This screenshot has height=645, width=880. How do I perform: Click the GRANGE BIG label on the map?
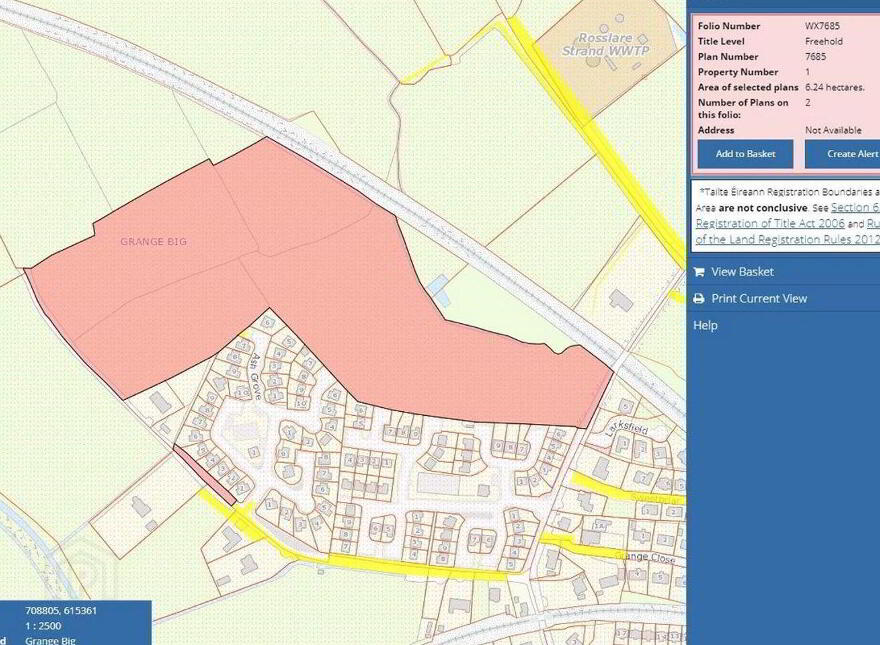pos(154,241)
